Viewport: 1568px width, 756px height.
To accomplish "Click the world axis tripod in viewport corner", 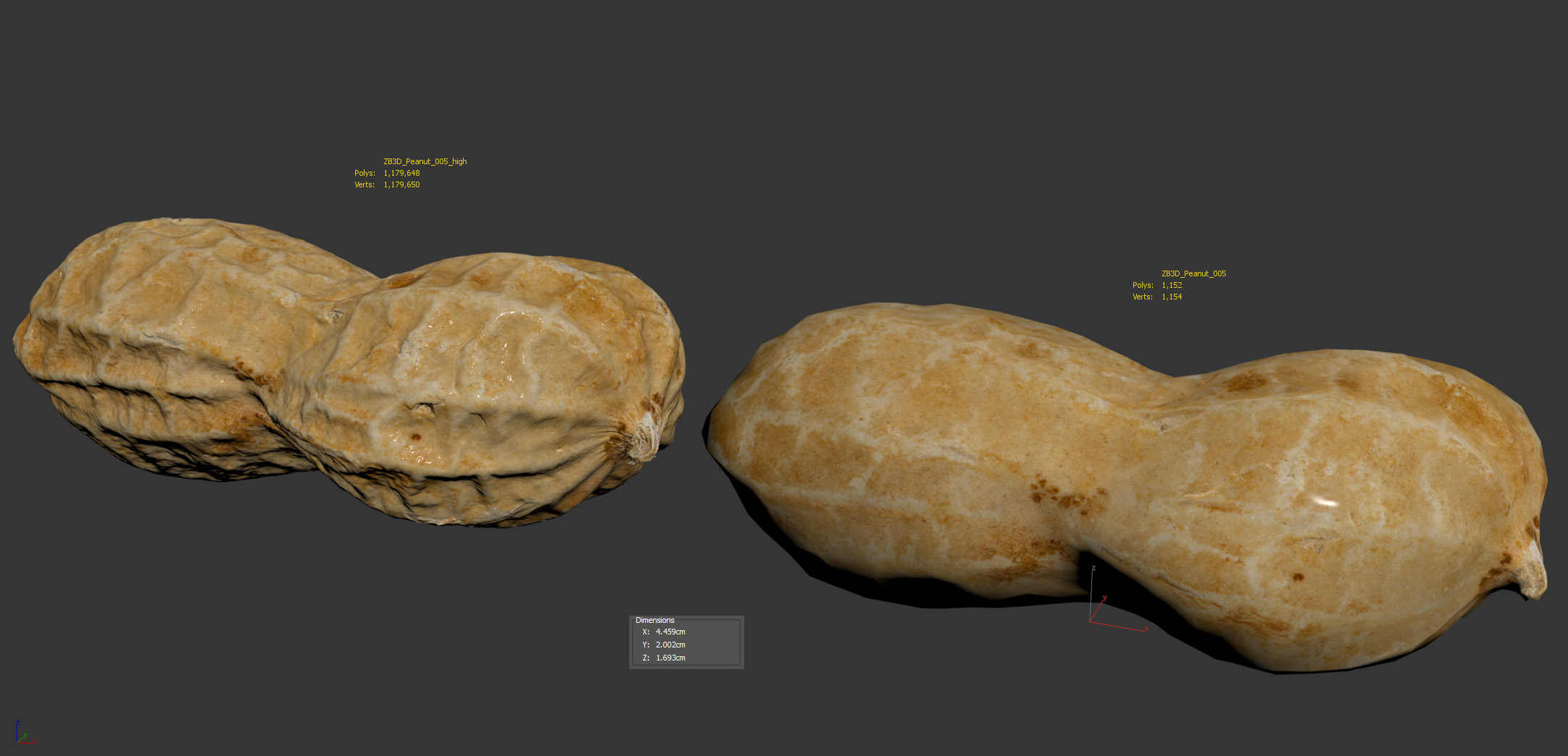I will click(23, 734).
